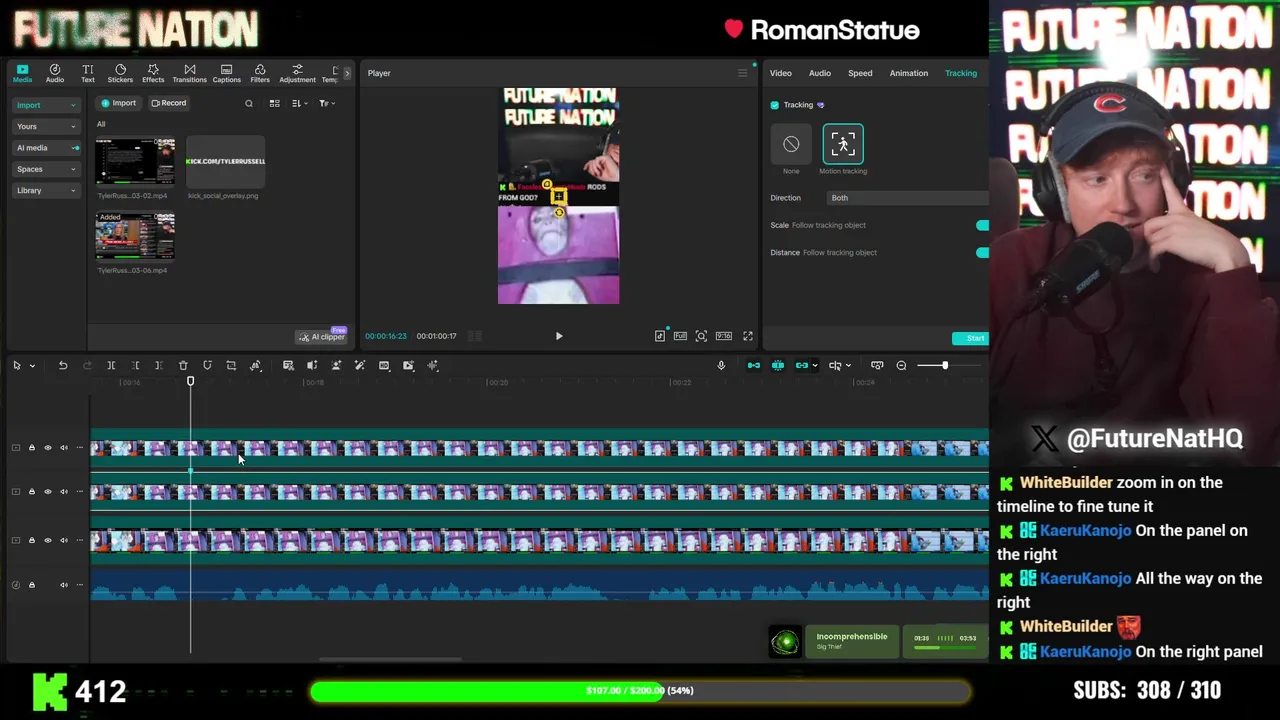
Task: Expand the Import section in sidebar
Action: (46, 105)
